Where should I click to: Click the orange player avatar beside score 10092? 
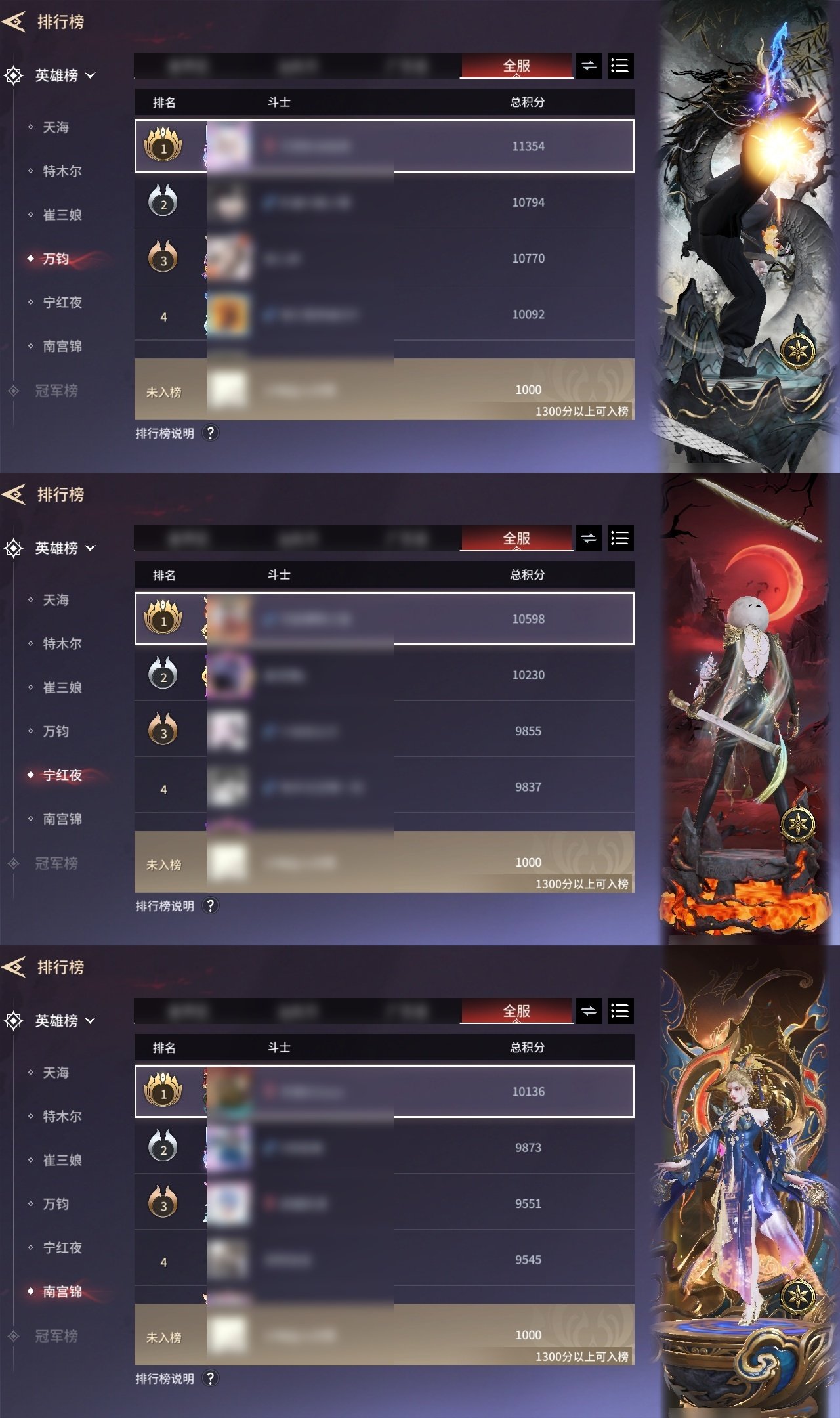(x=228, y=314)
